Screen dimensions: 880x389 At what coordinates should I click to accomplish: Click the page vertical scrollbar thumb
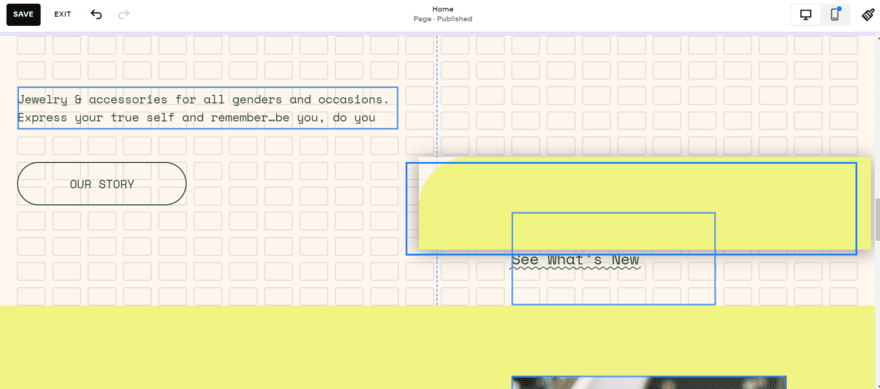tap(877, 219)
